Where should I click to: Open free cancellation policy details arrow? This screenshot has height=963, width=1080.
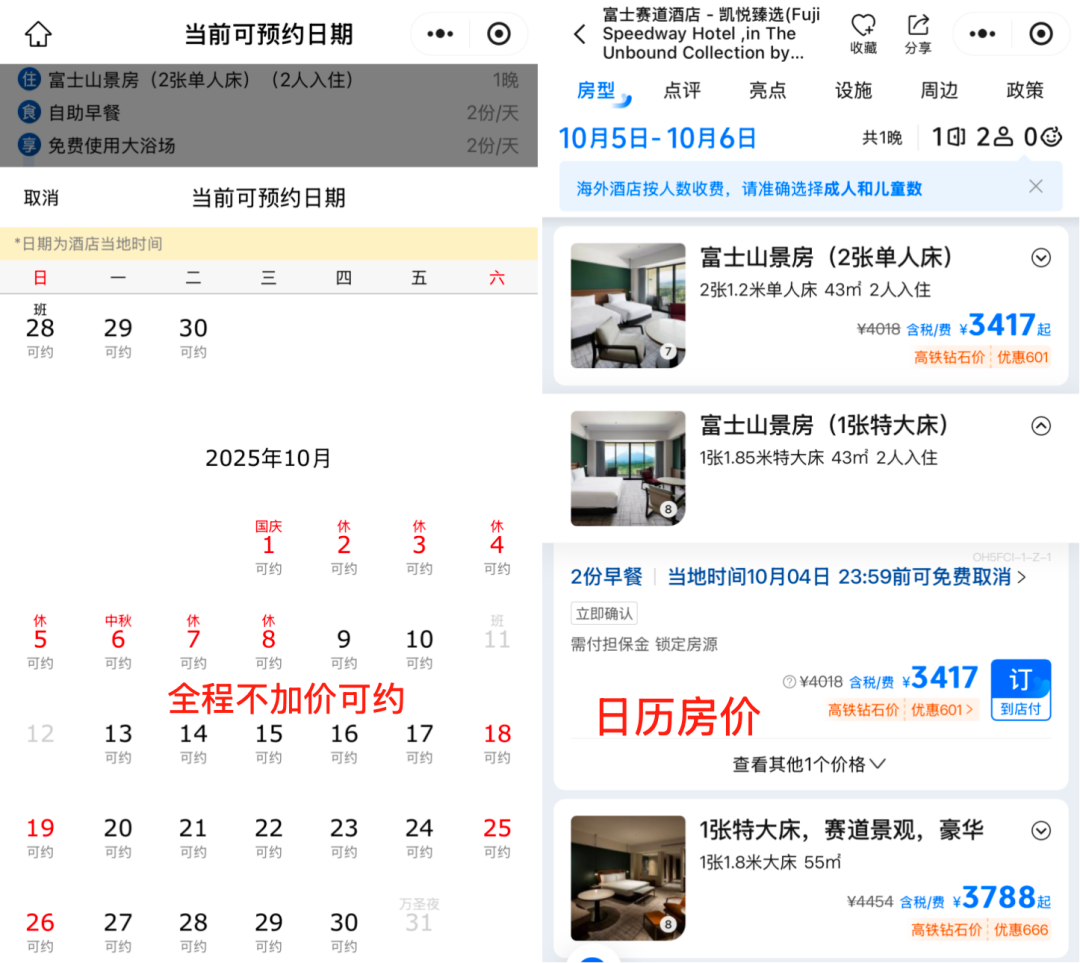(x=1021, y=577)
